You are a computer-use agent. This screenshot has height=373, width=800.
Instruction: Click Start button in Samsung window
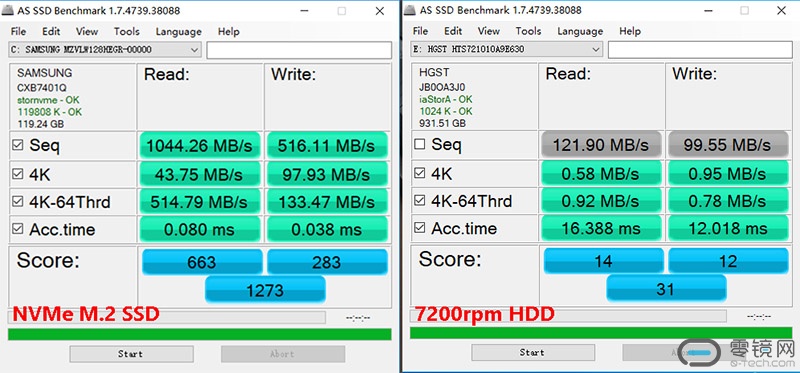pyautogui.click(x=131, y=354)
